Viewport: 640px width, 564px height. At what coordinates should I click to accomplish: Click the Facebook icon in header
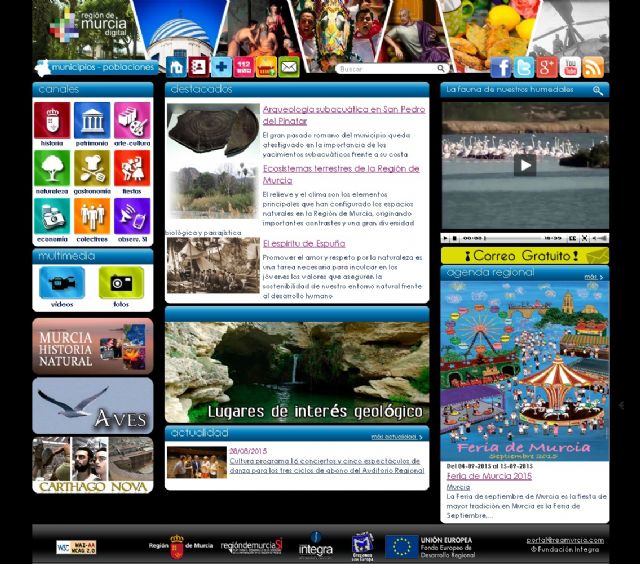[x=500, y=68]
